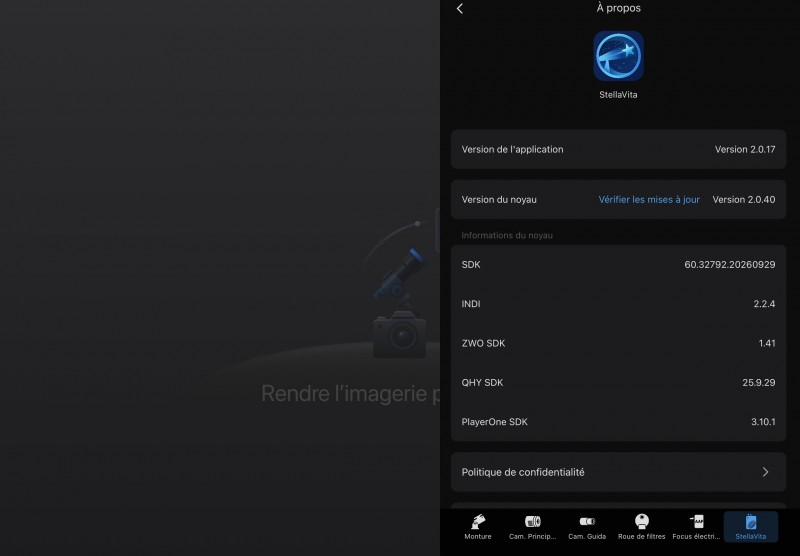Click the Version du noyau label
This screenshot has height=556, width=800.
click(x=499, y=199)
